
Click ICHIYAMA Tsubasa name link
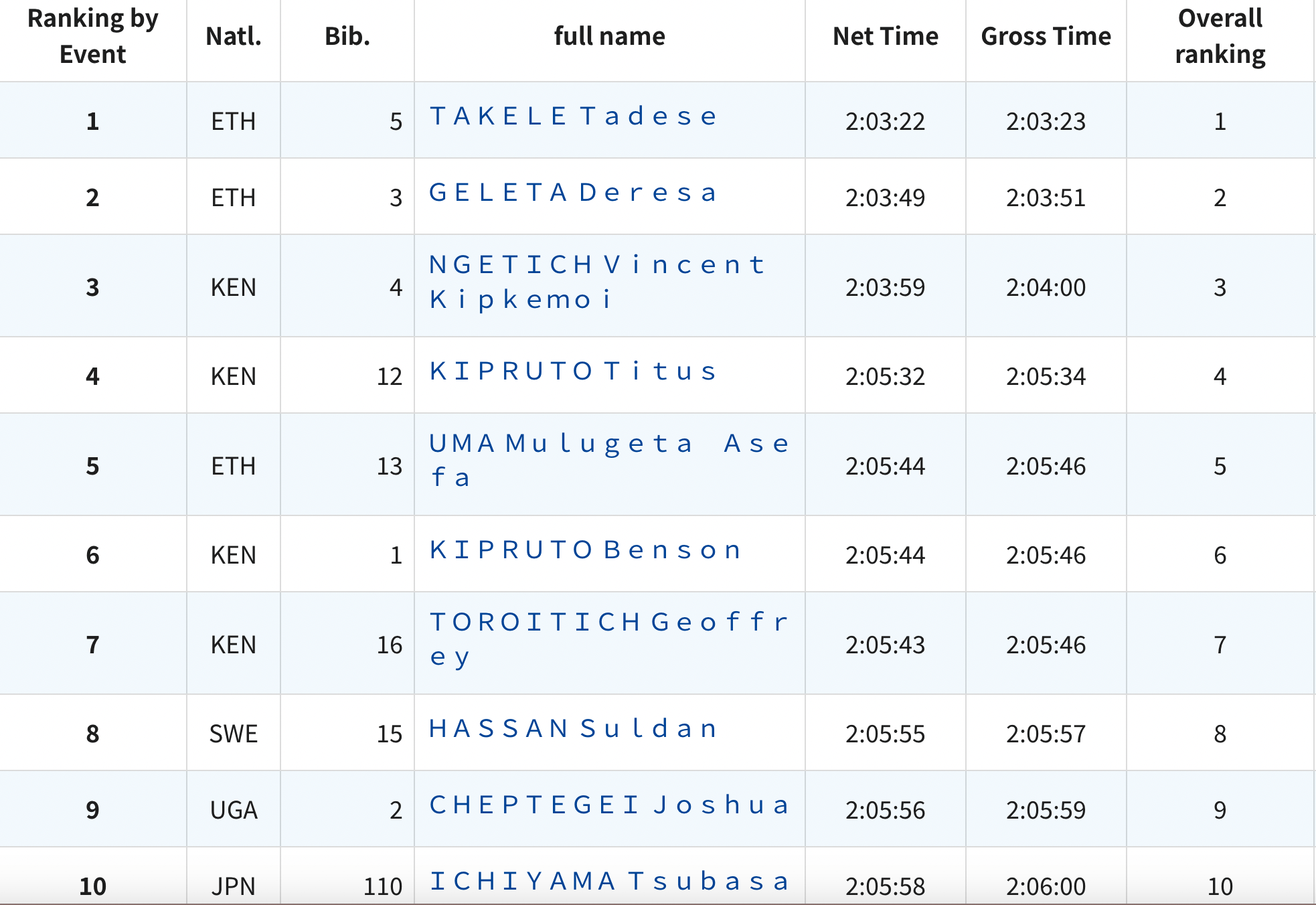608,882
